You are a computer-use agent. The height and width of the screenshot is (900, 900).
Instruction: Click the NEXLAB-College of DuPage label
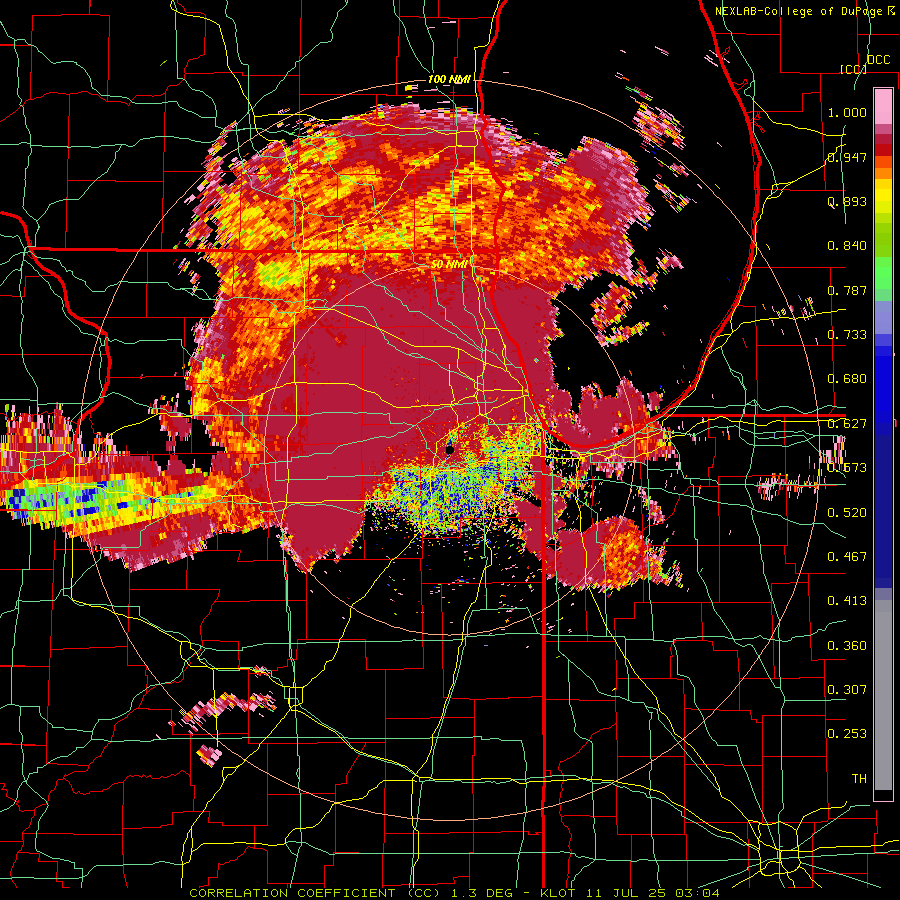point(799,11)
